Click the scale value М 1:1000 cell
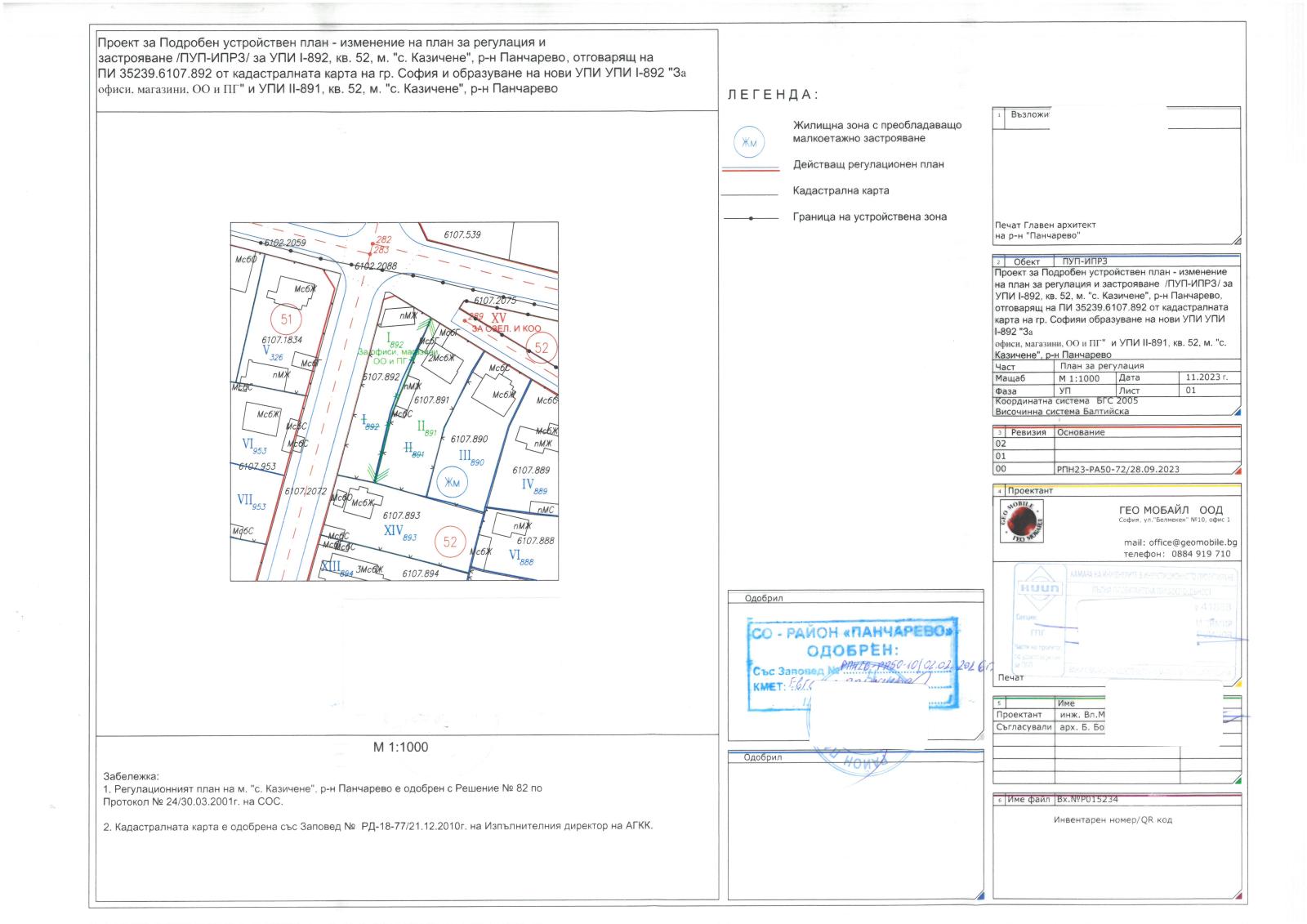The width and height of the screenshot is (1307, 924). pyautogui.click(x=1079, y=379)
